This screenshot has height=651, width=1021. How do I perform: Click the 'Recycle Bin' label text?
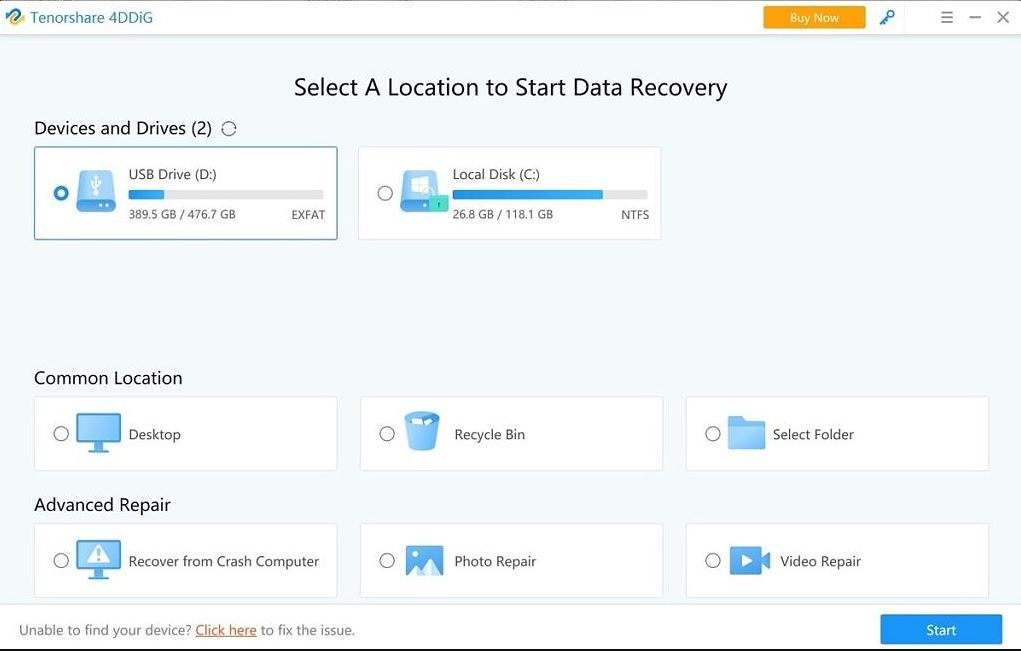pos(490,434)
